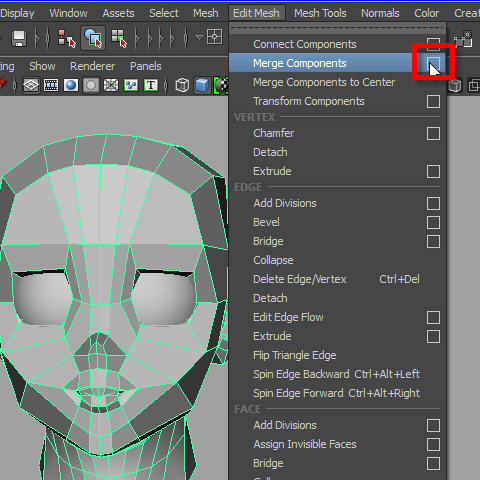Switch to wireframe cube display icon
This screenshot has width=480, height=480.
[x=182, y=85]
